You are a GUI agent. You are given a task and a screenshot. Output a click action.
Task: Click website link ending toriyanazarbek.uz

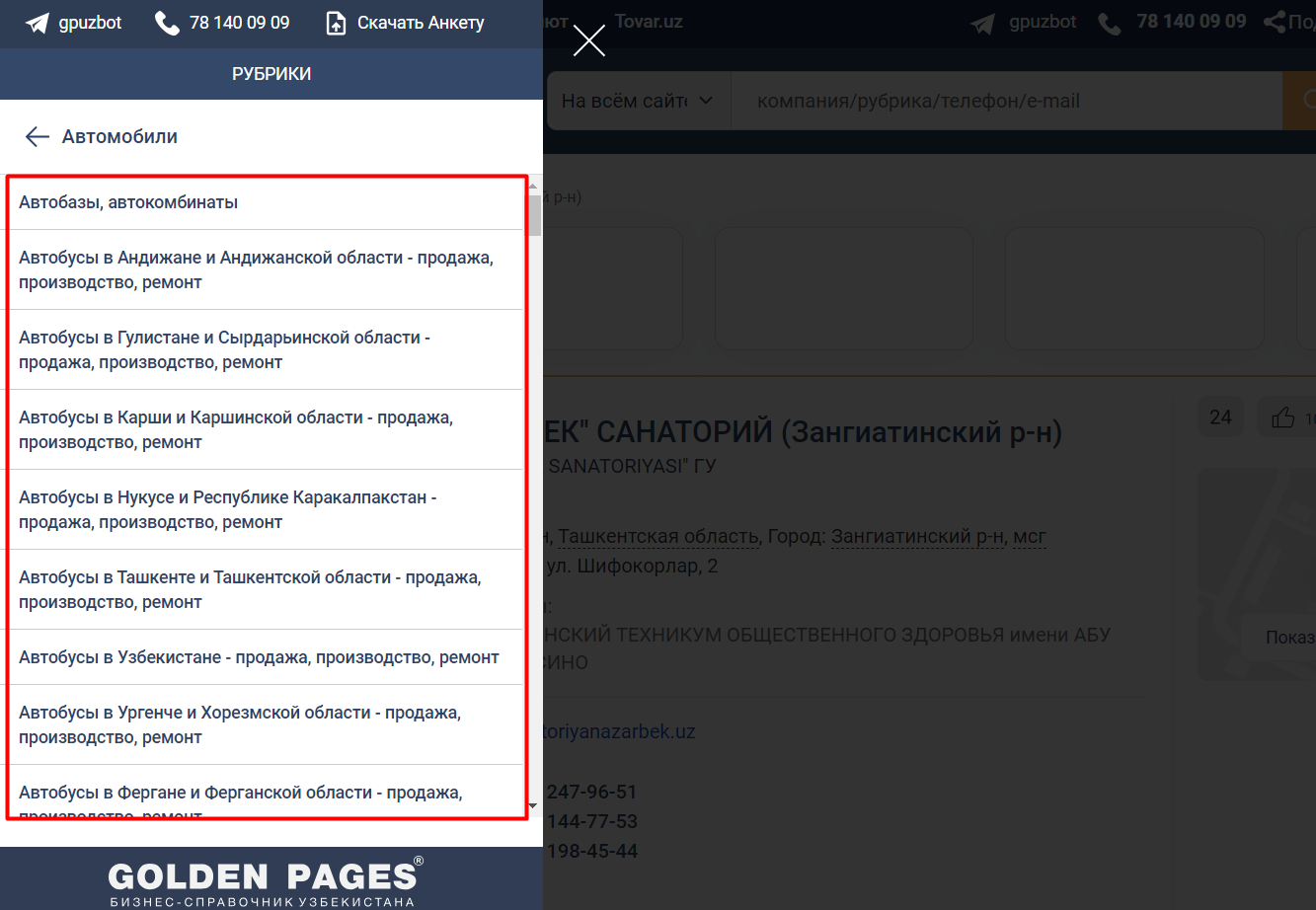[620, 731]
